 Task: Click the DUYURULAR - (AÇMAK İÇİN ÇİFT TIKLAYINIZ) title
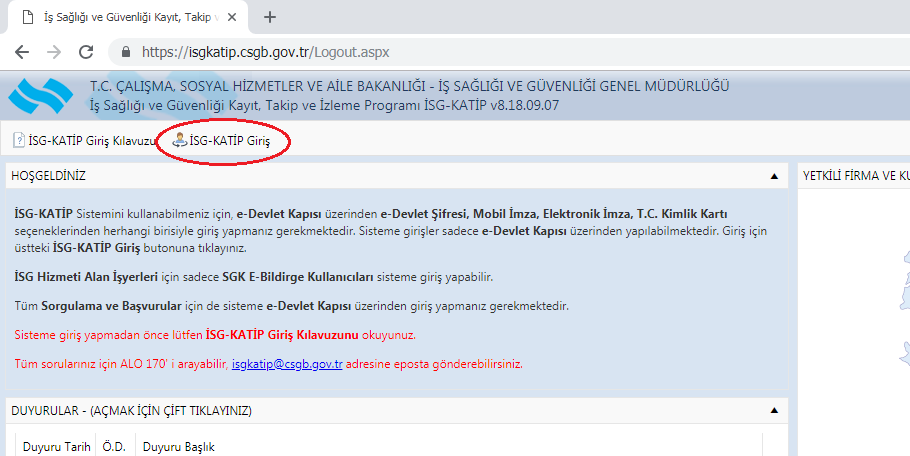(x=131, y=411)
